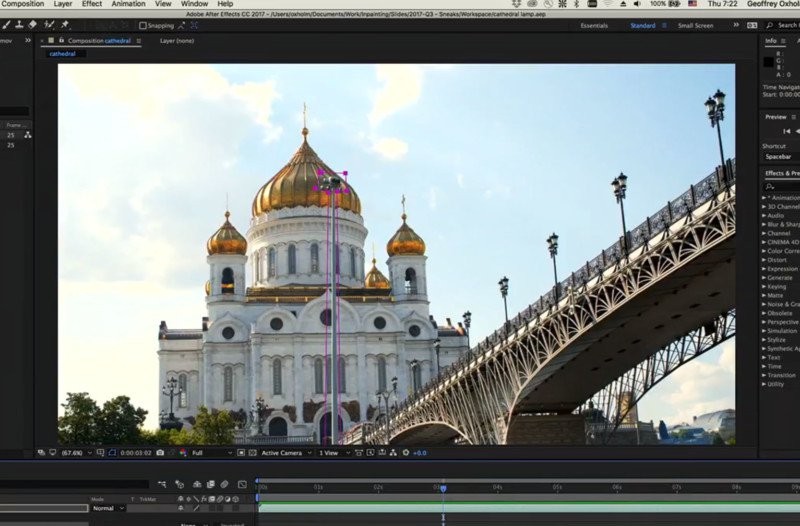Open the Composition menu
Screen dimensions: 800x526
(22, 4)
